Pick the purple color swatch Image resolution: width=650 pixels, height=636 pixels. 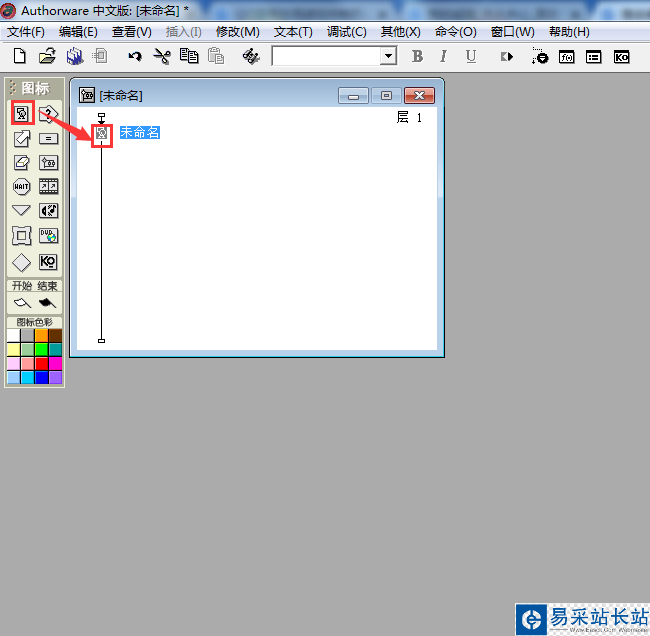pos(56,378)
